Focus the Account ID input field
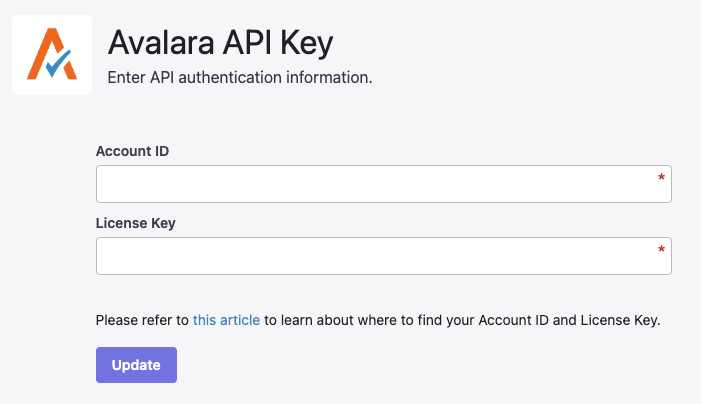Viewport: 701px width, 404px height. [x=370, y=184]
